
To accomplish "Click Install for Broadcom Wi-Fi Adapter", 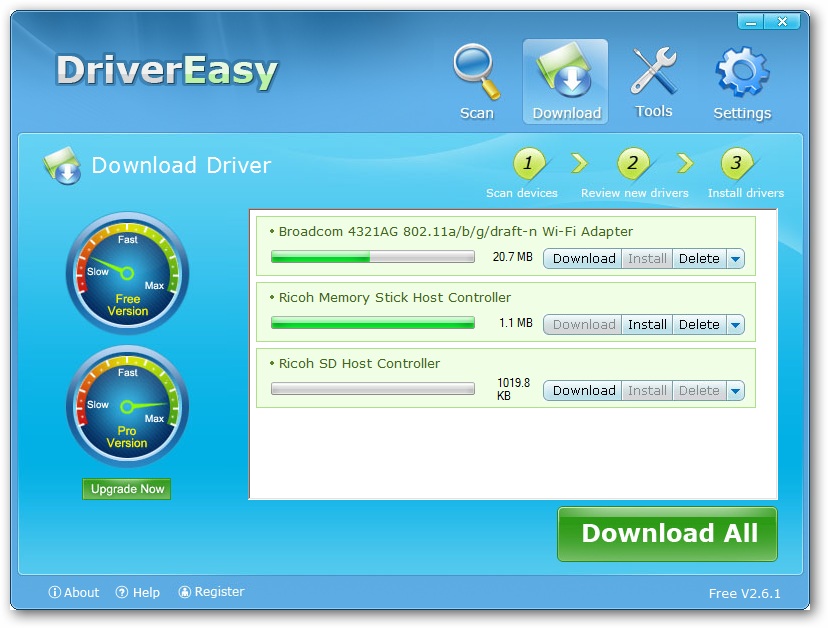I will pyautogui.click(x=647, y=259).
